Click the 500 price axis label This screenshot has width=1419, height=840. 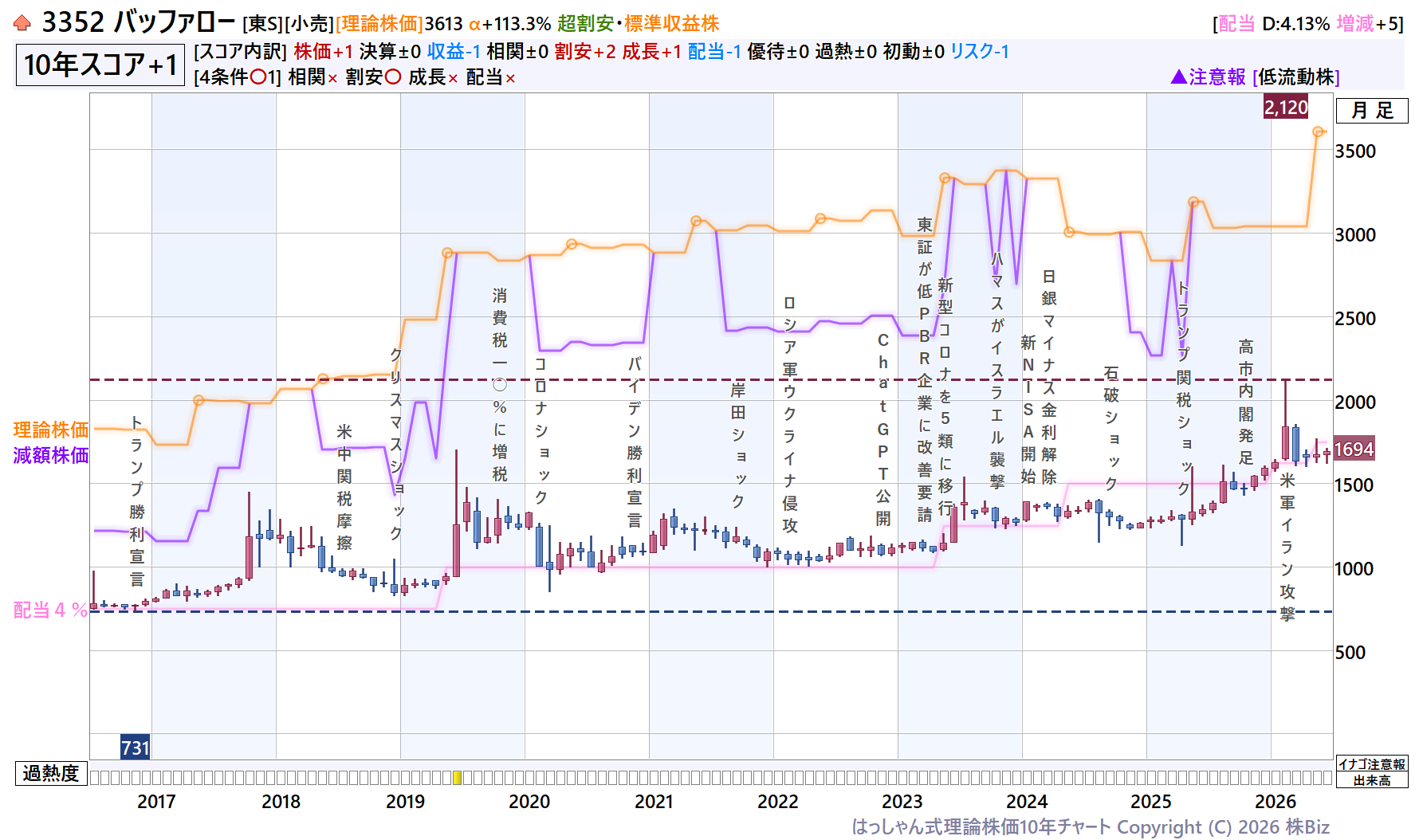[x=1350, y=653]
